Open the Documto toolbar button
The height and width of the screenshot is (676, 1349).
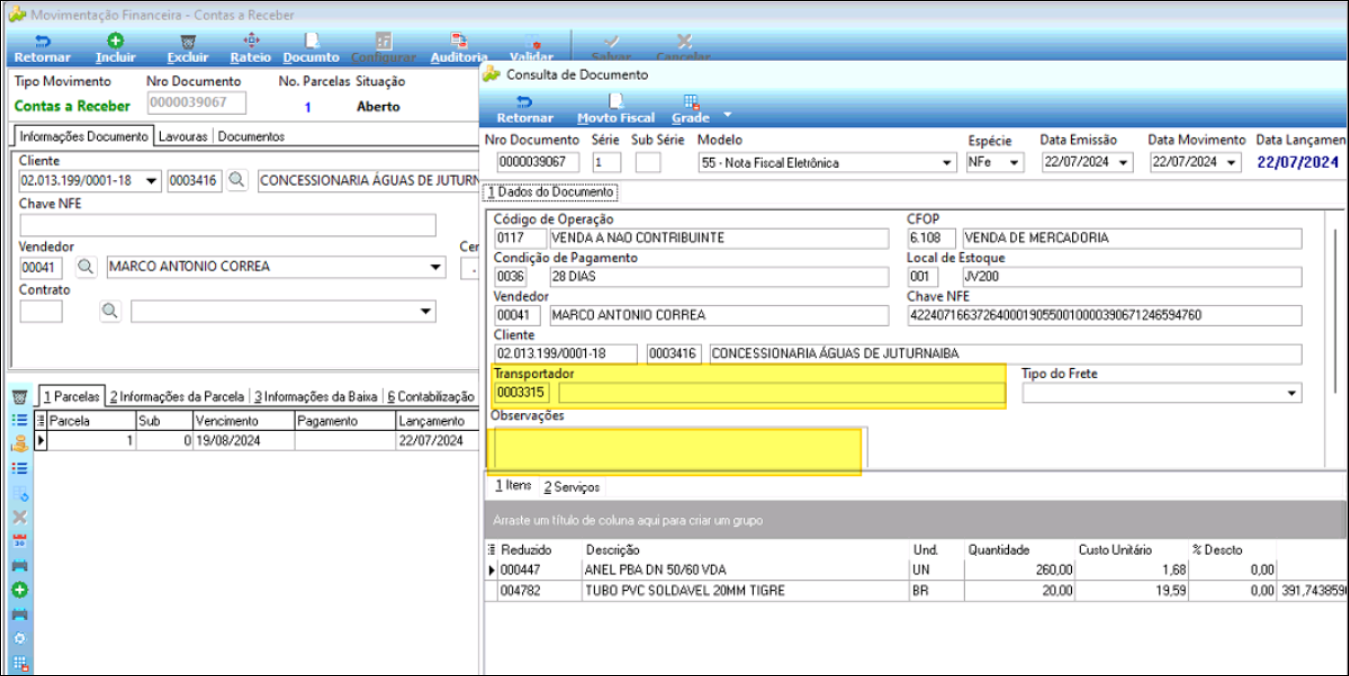[x=311, y=48]
